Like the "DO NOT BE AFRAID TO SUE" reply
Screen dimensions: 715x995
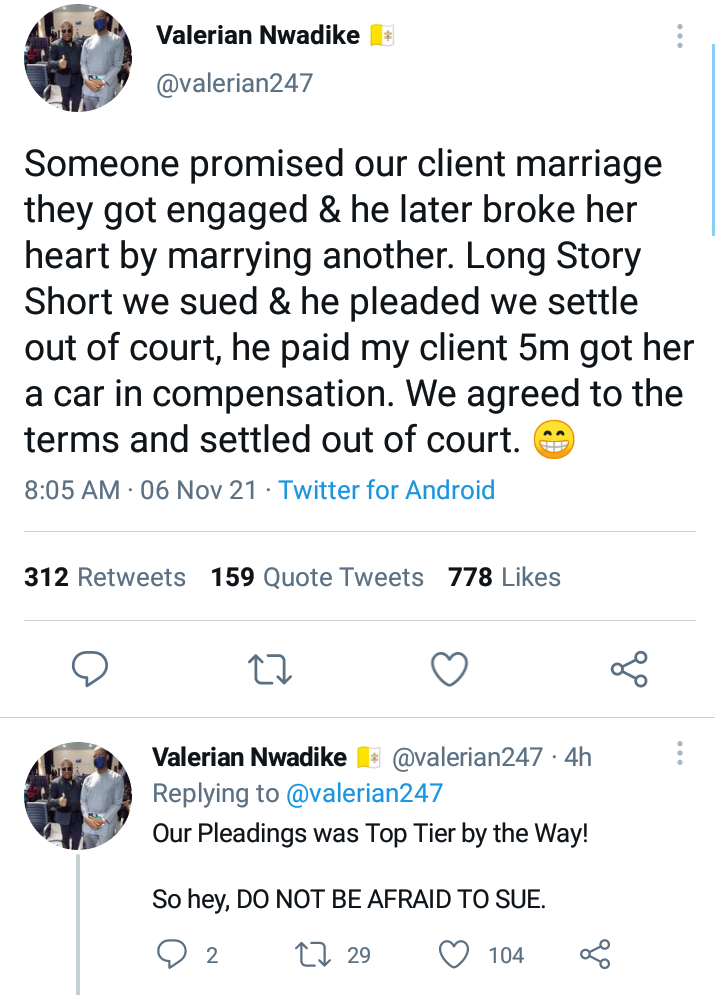tap(456, 955)
